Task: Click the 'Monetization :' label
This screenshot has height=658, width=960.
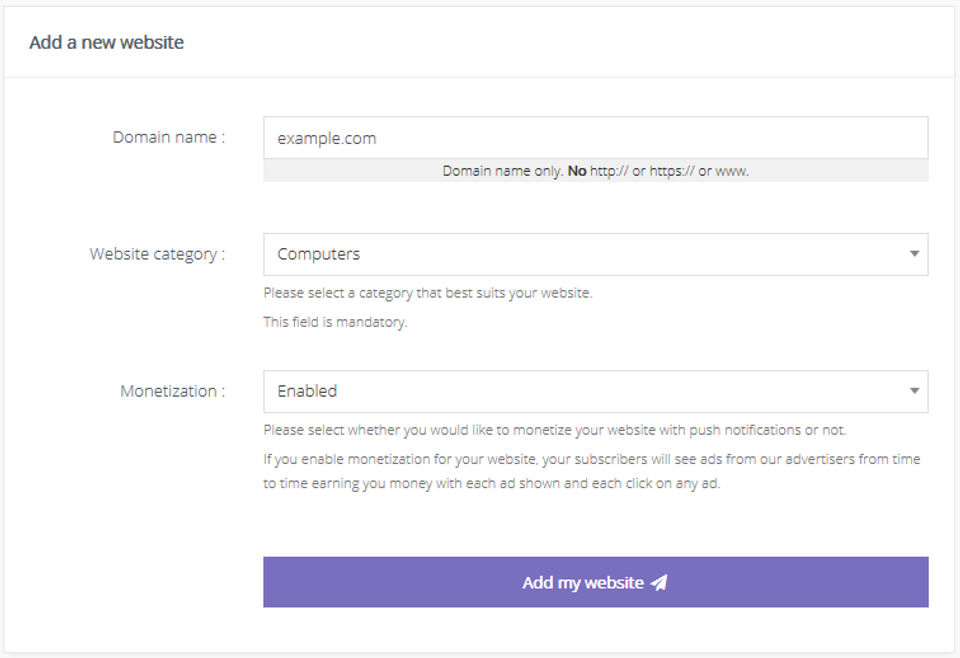Action: click(x=172, y=391)
